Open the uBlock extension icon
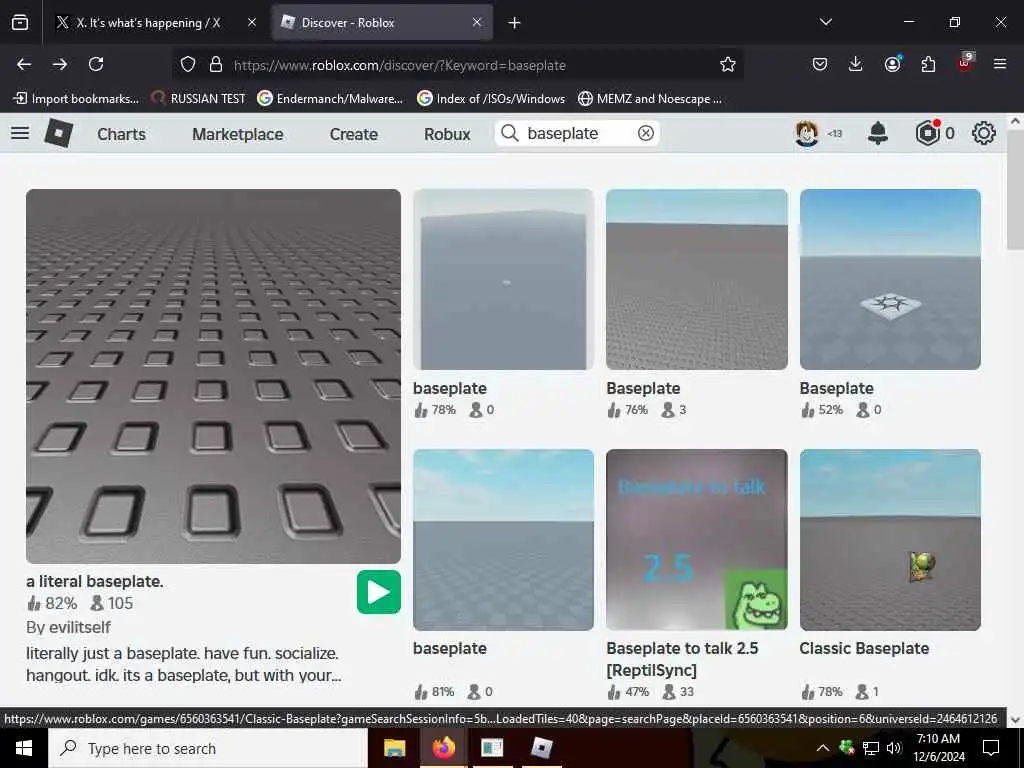1024x768 pixels. [965, 63]
